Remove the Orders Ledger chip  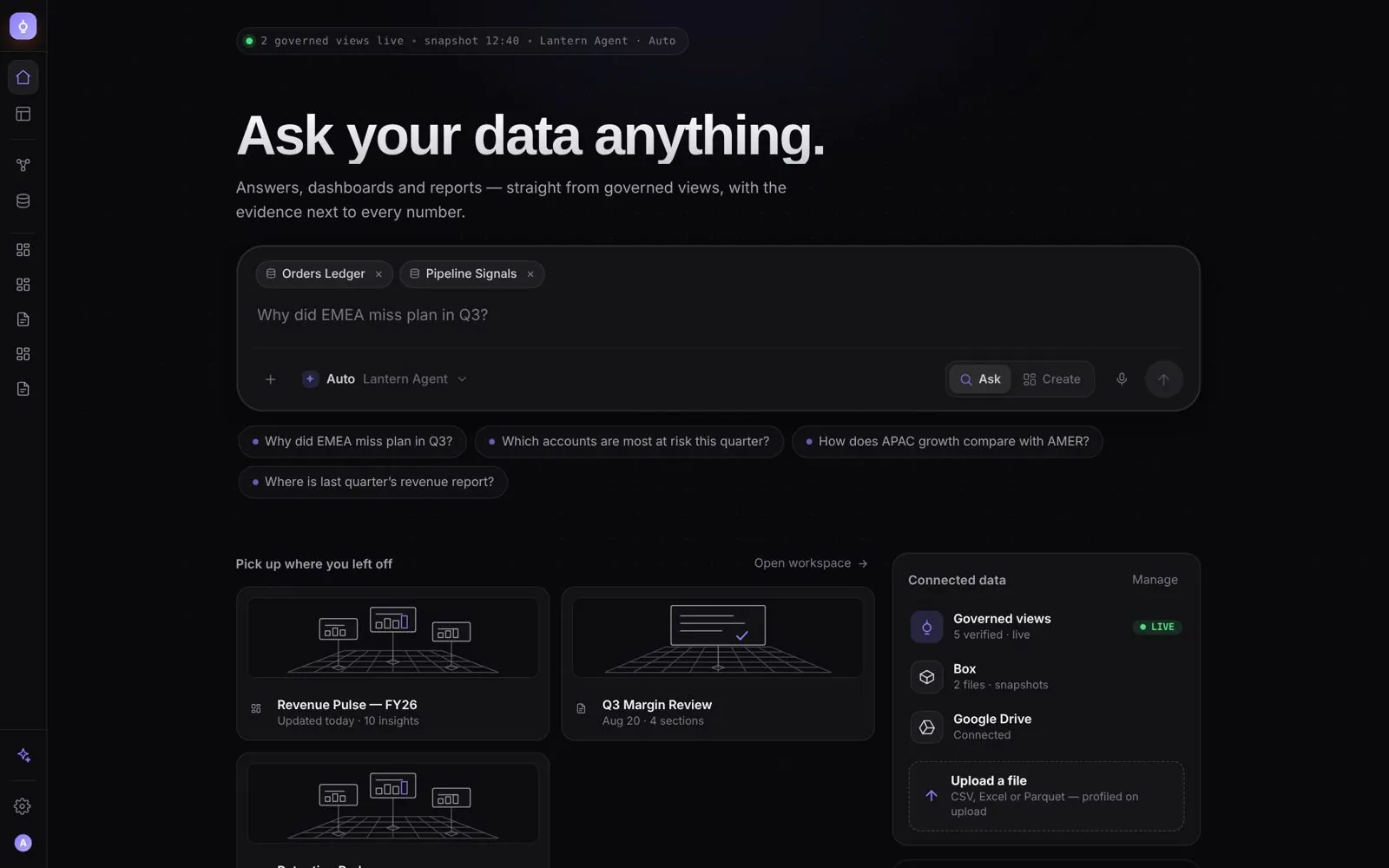[x=379, y=274]
